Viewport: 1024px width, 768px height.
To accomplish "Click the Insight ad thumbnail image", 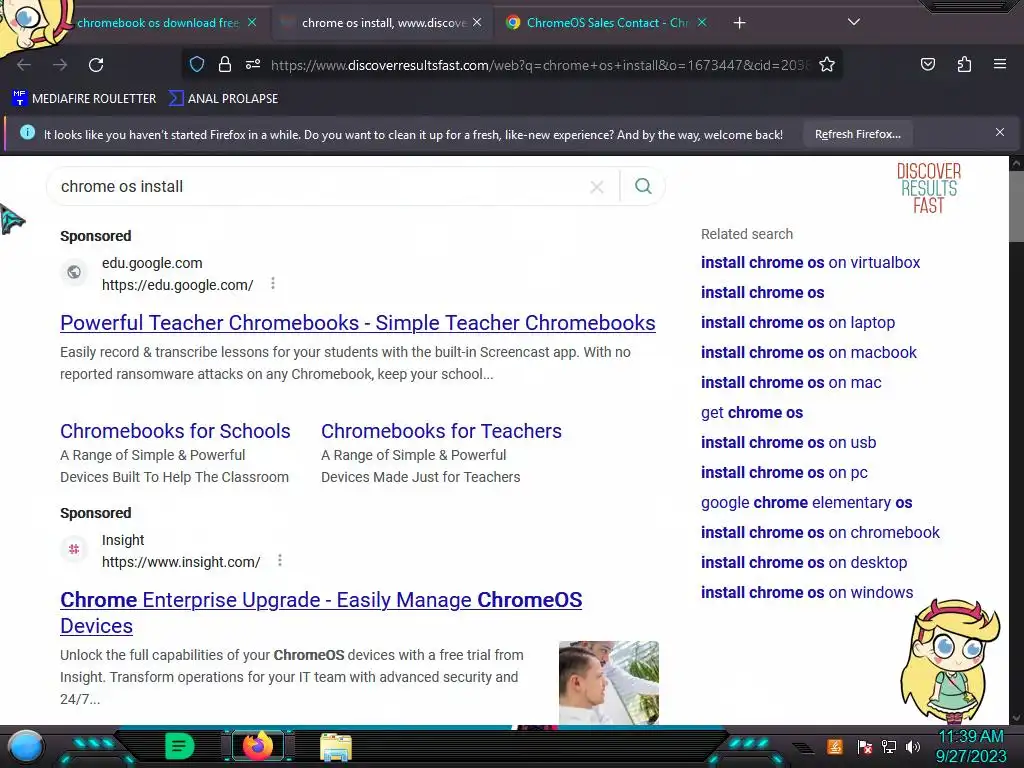I will [x=609, y=682].
